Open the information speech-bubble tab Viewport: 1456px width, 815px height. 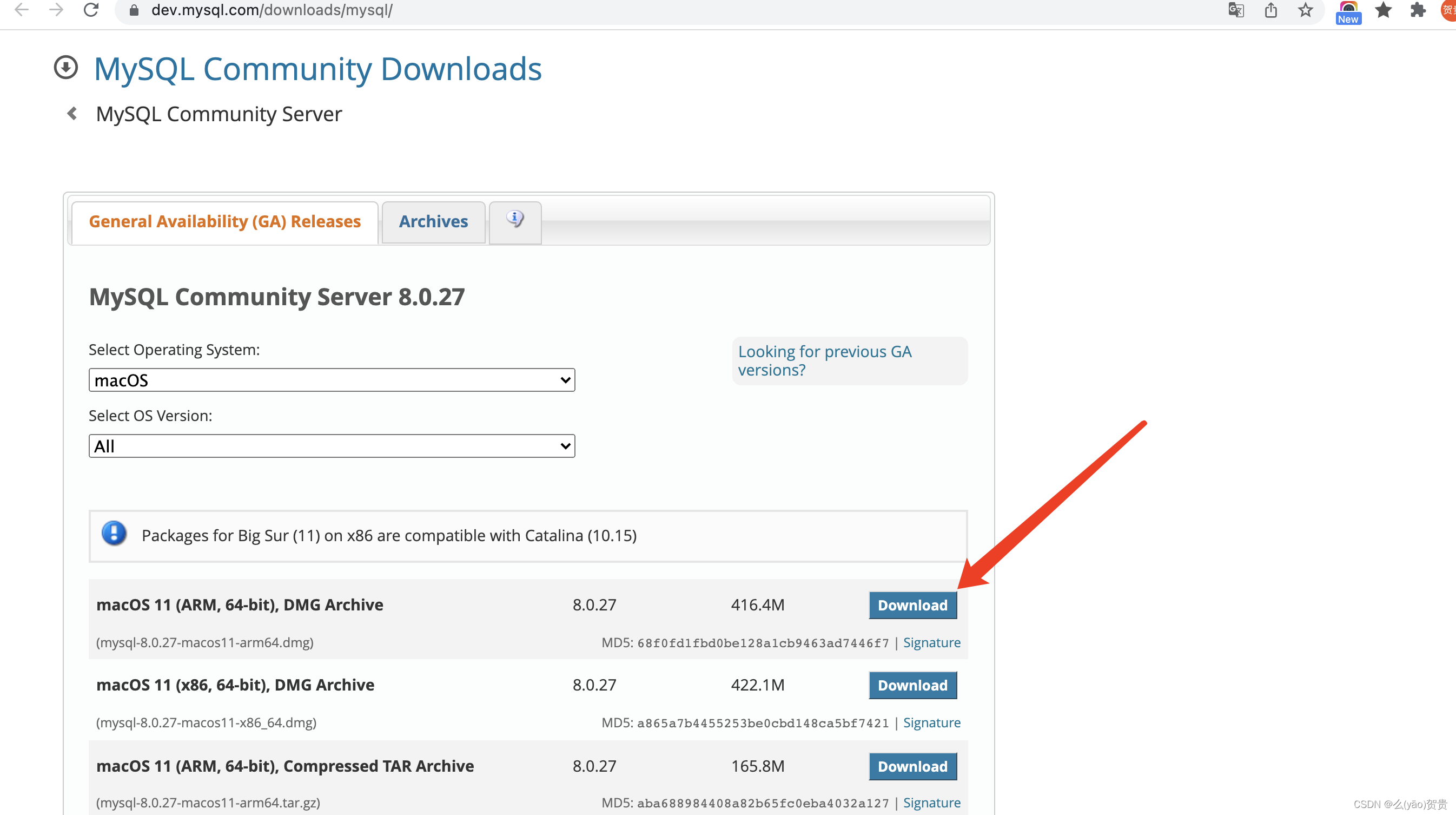(515, 222)
